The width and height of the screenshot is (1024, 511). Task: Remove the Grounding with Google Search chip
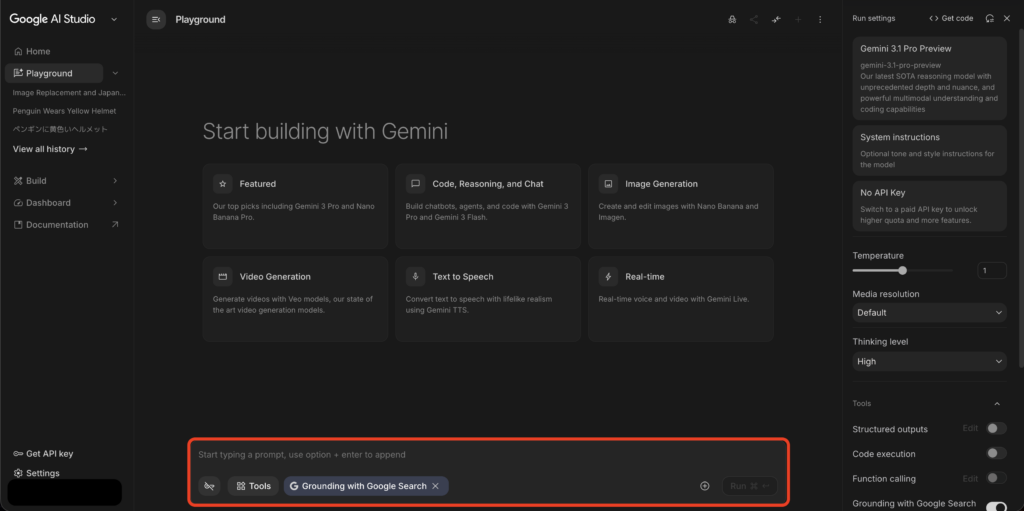tap(435, 486)
